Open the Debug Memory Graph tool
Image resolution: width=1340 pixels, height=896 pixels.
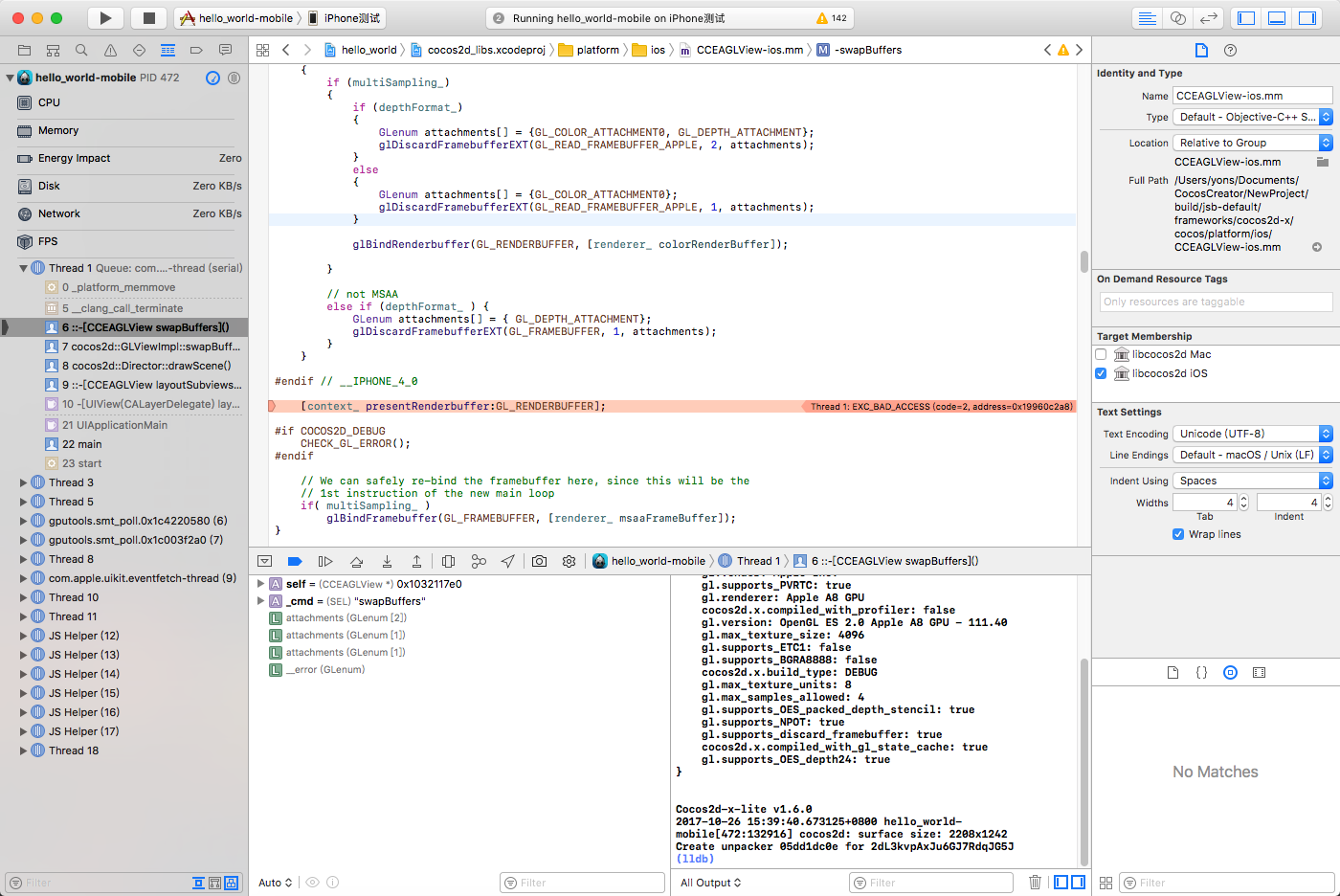coord(479,562)
